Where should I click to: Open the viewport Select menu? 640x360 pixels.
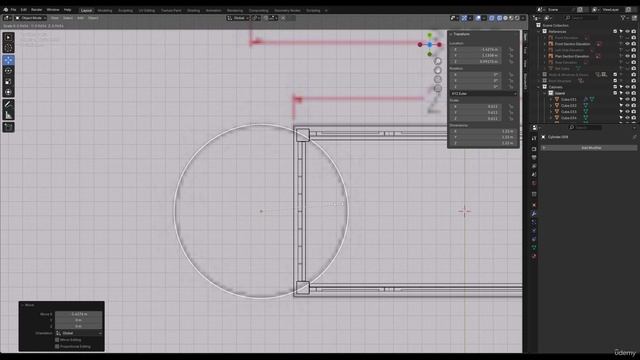pyautogui.click(x=68, y=18)
